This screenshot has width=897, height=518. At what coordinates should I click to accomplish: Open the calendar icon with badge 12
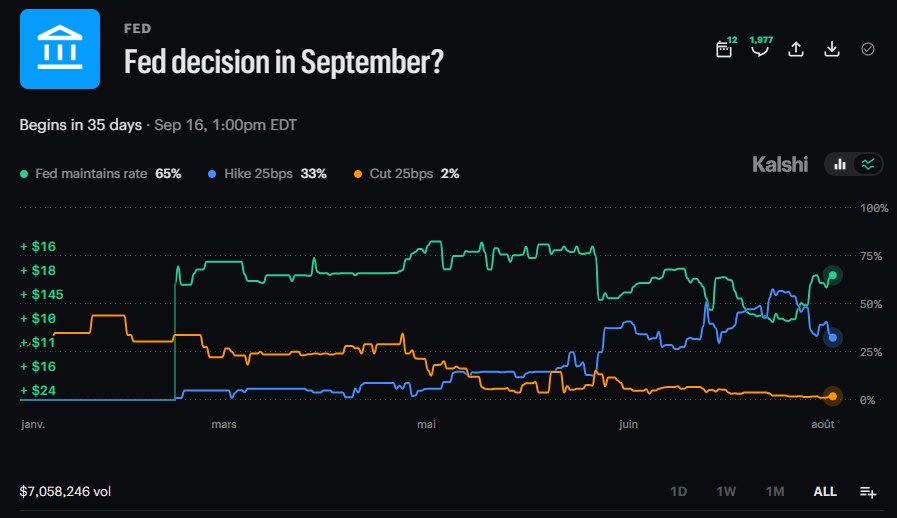click(724, 49)
